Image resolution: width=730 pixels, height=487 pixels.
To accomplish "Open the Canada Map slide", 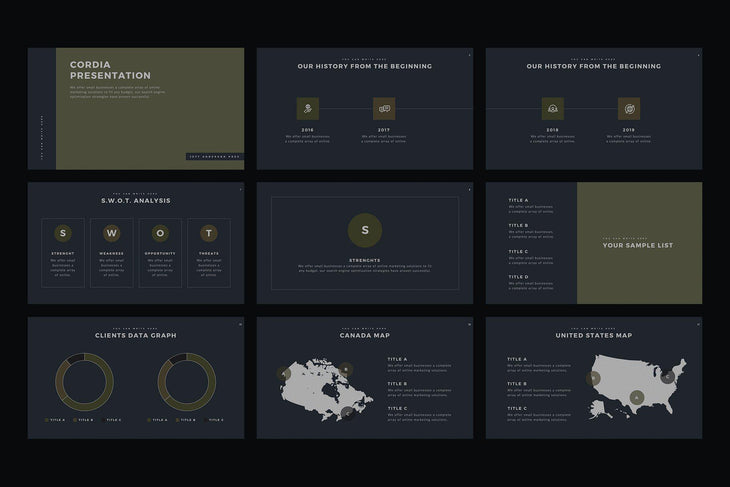I will [365, 378].
